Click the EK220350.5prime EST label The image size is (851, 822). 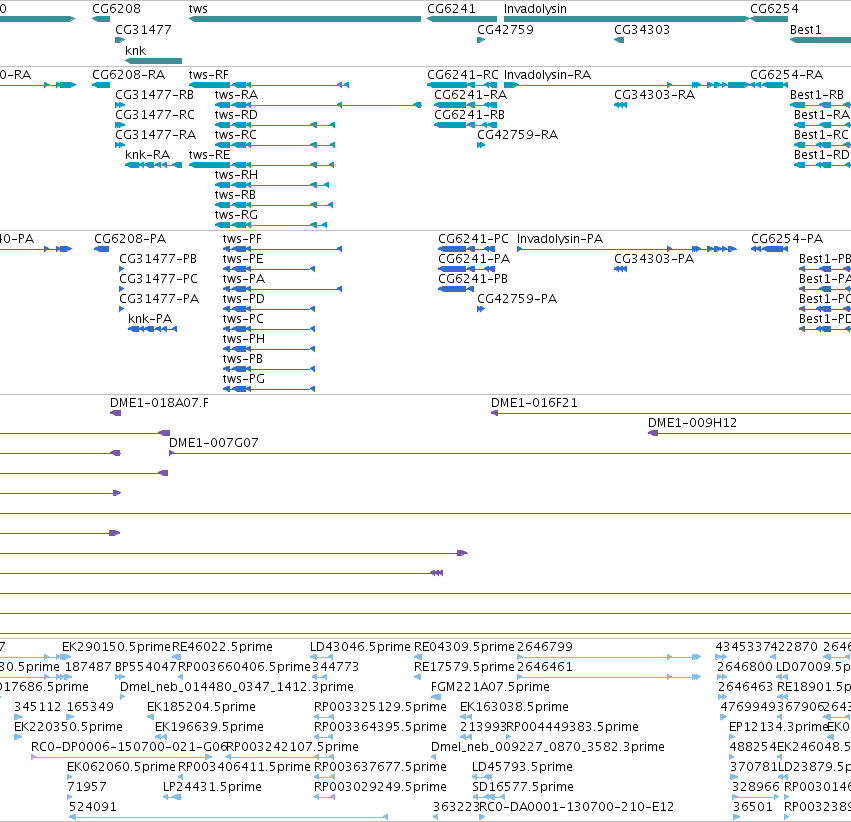click(x=68, y=727)
